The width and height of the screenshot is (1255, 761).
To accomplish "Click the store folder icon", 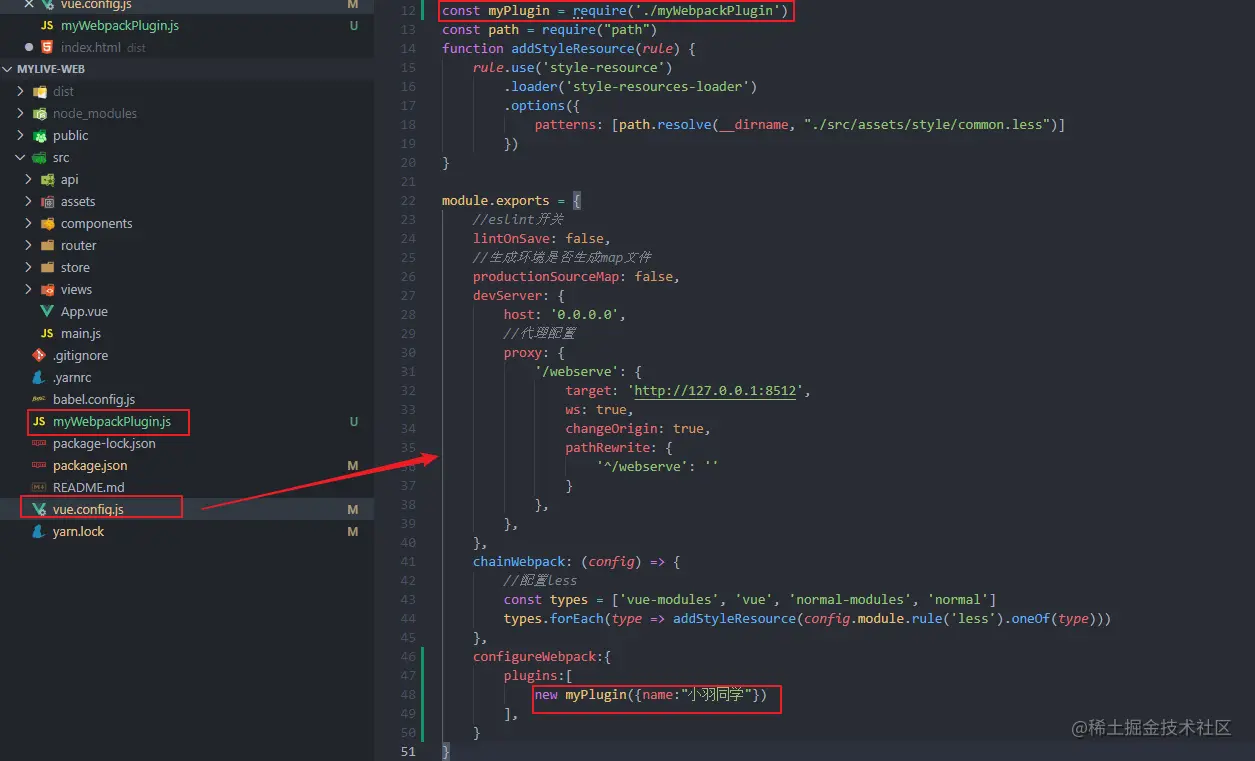I will tap(48, 267).
